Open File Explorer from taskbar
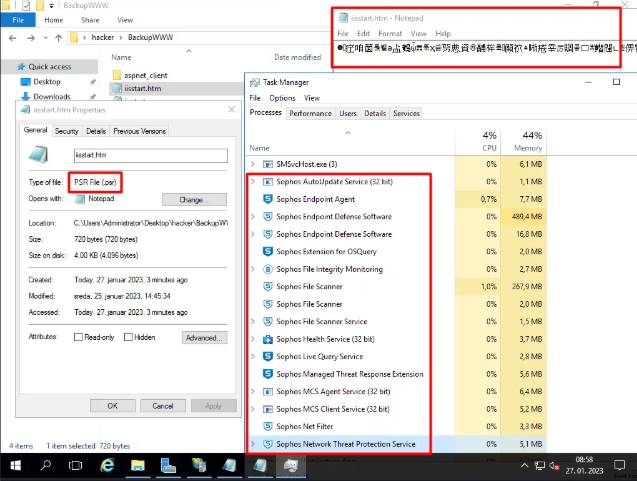Image resolution: width=637 pixels, height=481 pixels. [138, 466]
